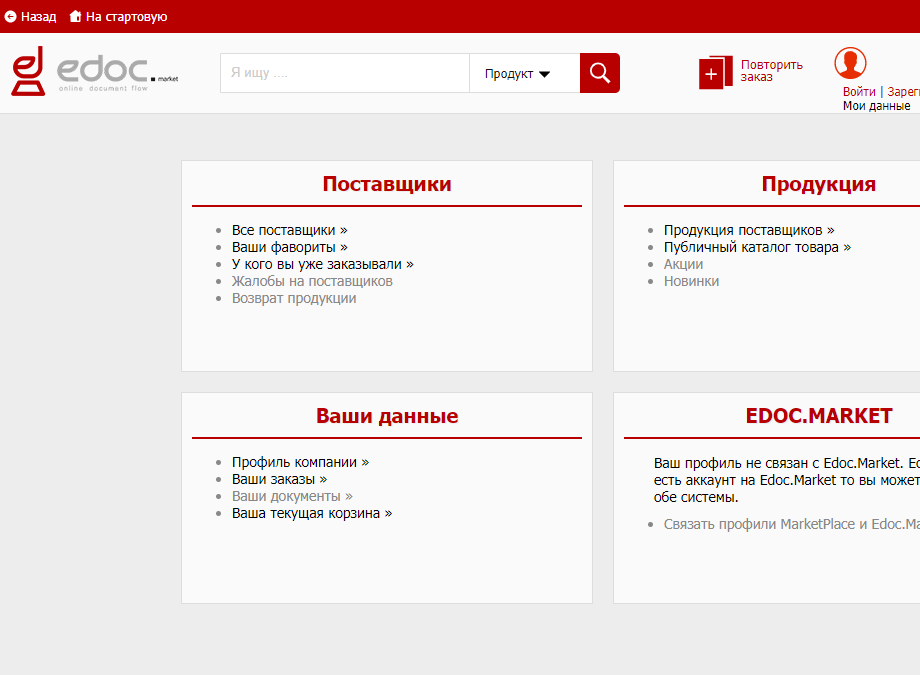Click the magnifying glass search button
The height and width of the screenshot is (675, 920).
[x=600, y=73]
